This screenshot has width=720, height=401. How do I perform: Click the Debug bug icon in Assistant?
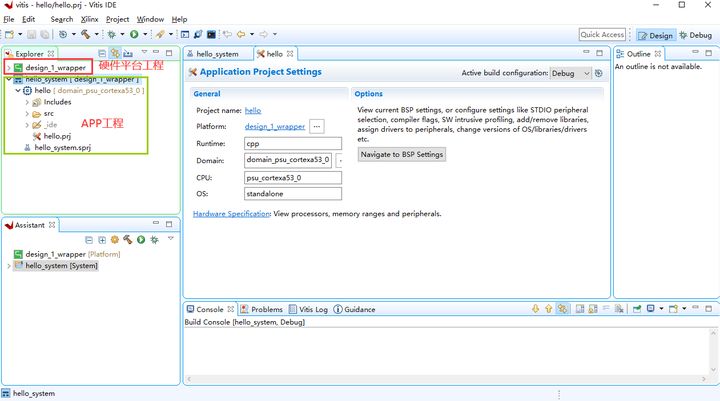pos(154,239)
